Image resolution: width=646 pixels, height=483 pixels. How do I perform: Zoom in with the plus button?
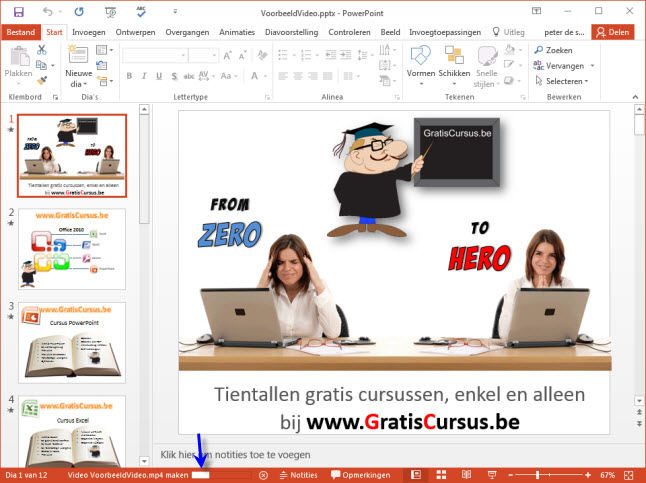588,475
